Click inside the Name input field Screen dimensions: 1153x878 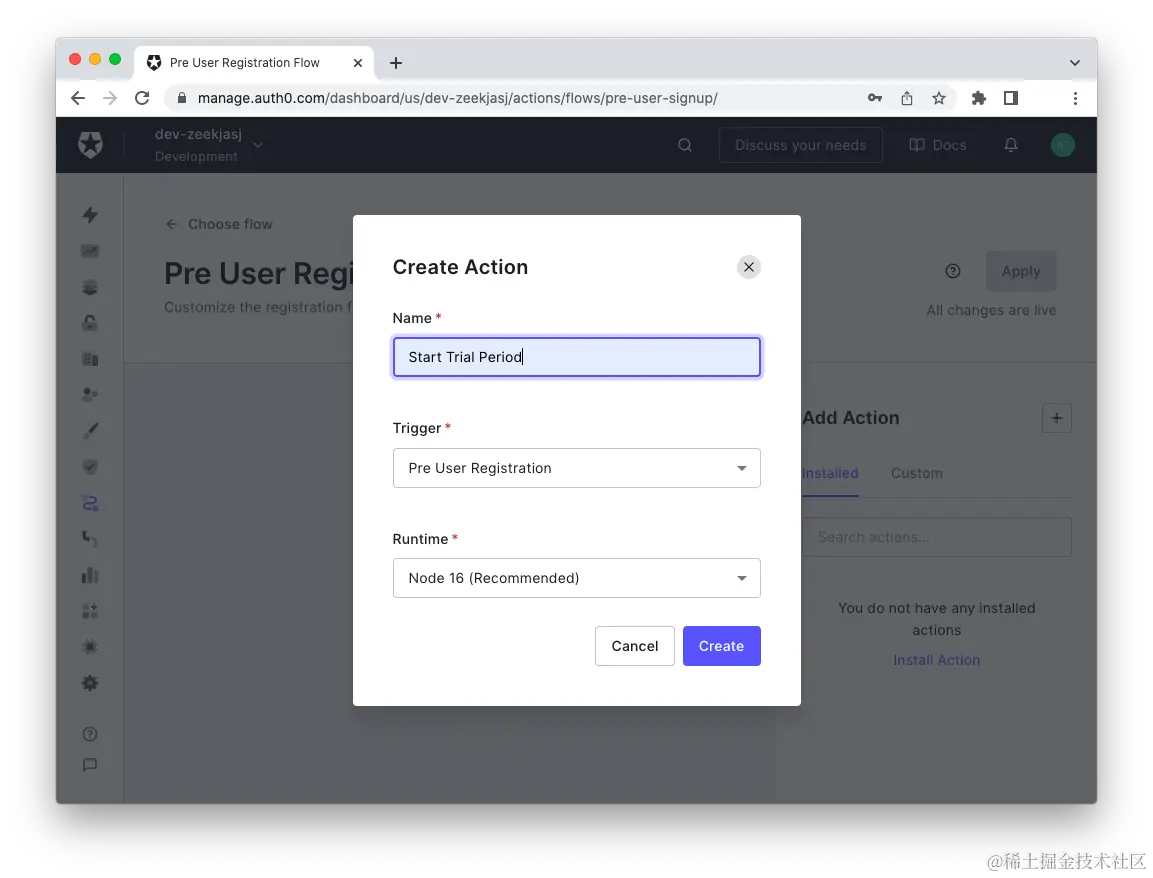pos(576,357)
